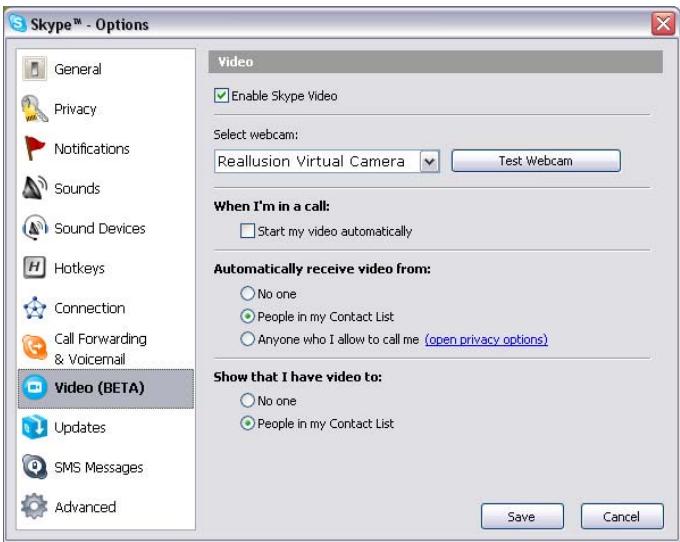Cancel the options dialog

(622, 516)
